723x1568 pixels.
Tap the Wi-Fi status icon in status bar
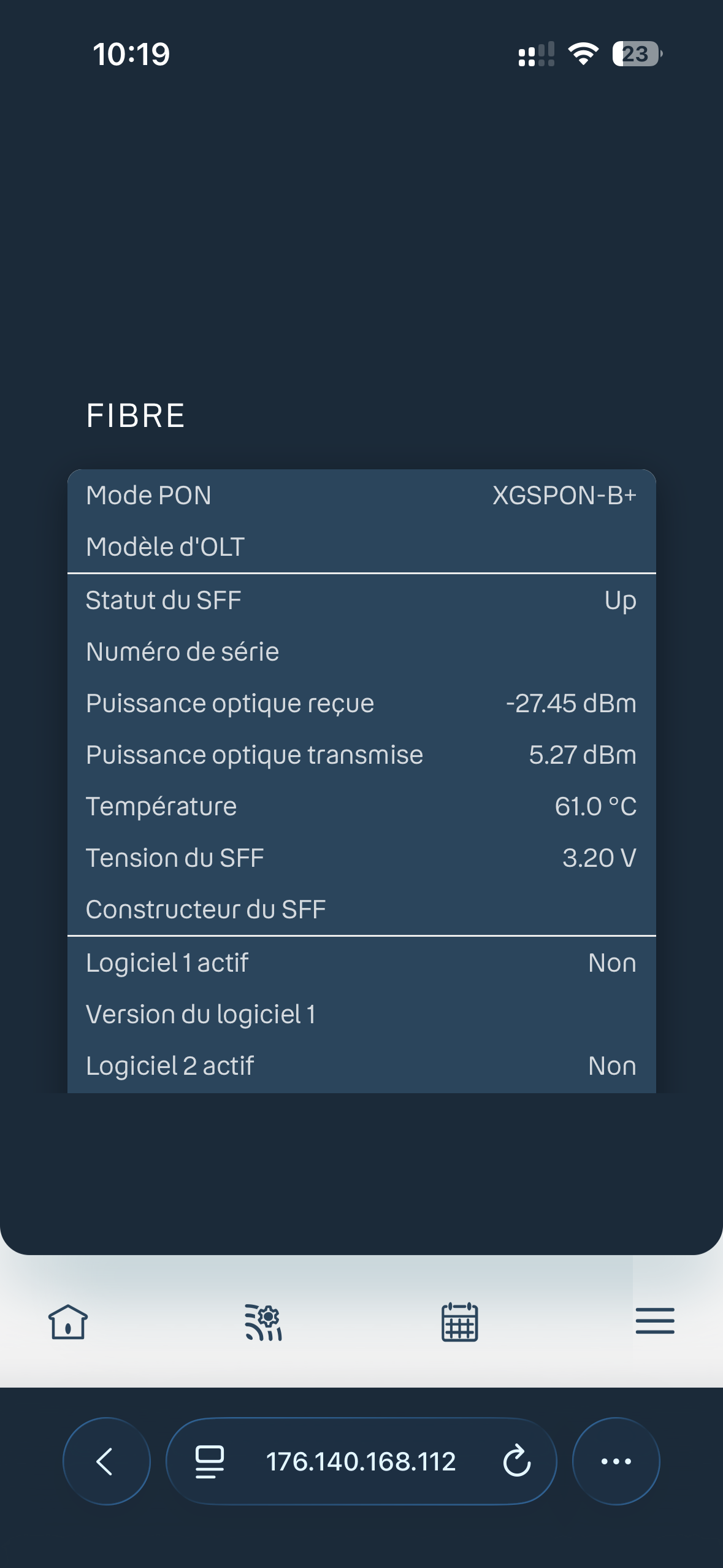(x=583, y=54)
